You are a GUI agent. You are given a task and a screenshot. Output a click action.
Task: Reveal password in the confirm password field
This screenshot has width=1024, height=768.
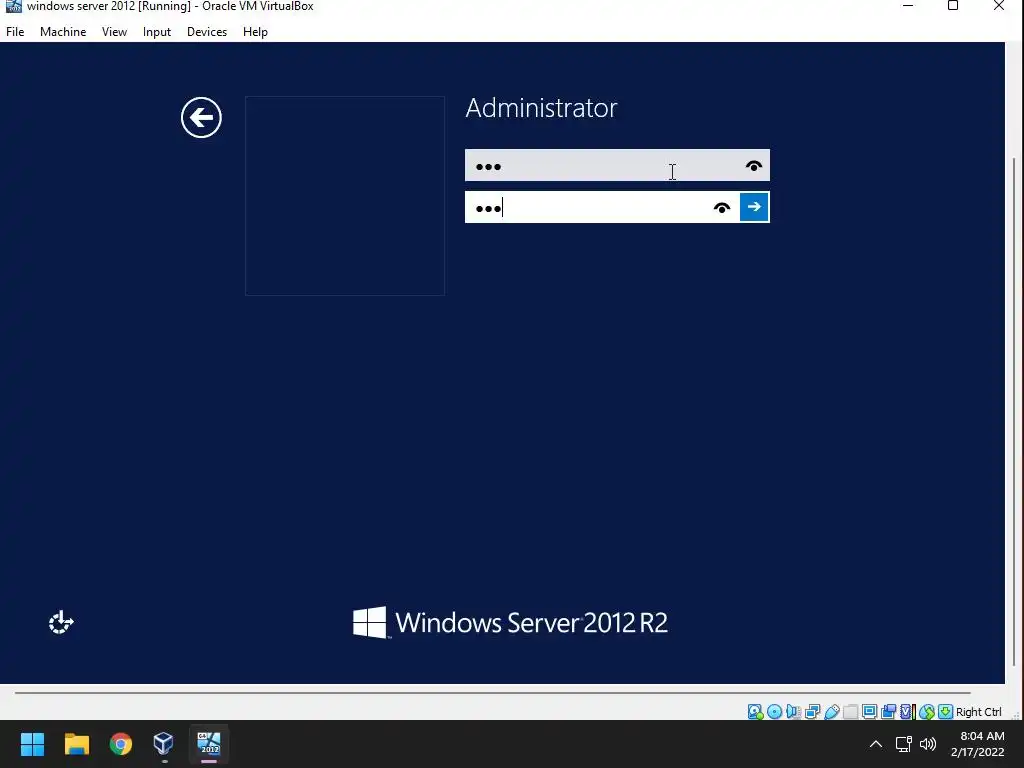[722, 208]
